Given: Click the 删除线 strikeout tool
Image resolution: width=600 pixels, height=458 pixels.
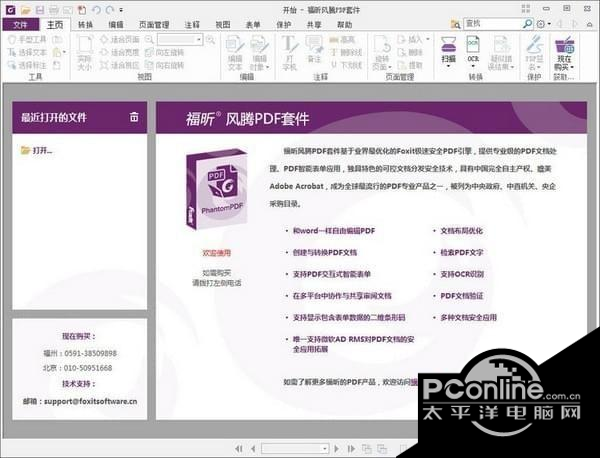Looking at the screenshot, I should tap(346, 52).
